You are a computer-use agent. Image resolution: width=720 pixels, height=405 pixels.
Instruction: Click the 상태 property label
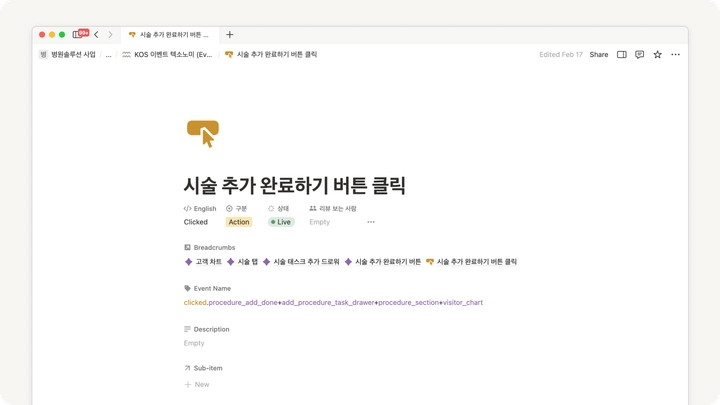click(278, 208)
